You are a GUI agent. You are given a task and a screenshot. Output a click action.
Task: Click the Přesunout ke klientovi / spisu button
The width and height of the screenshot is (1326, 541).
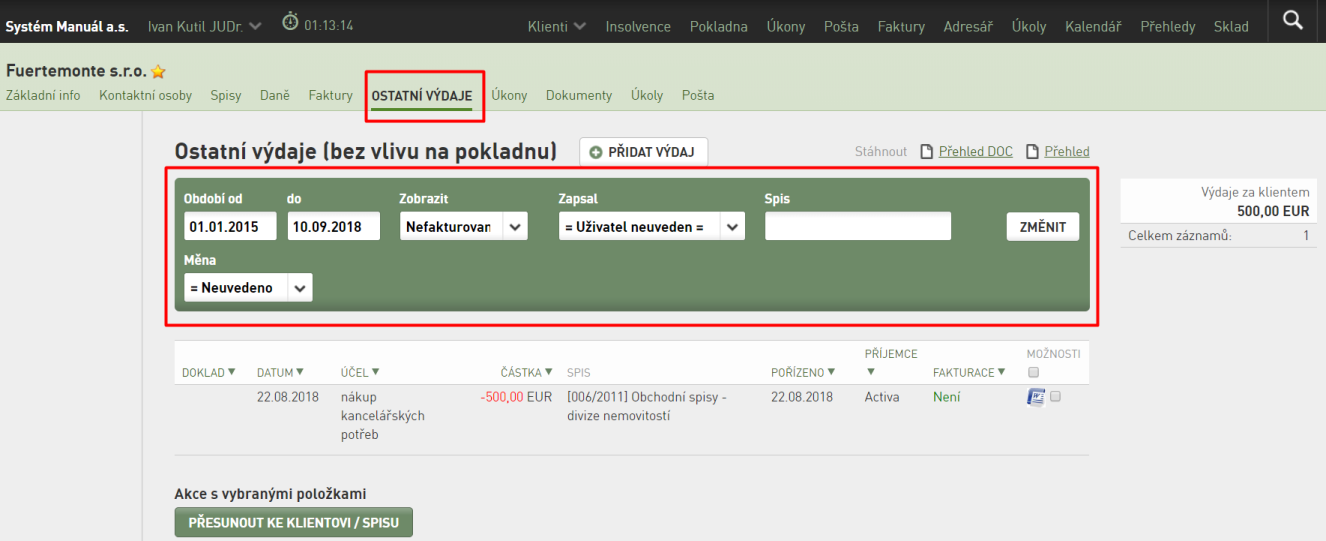[294, 523]
